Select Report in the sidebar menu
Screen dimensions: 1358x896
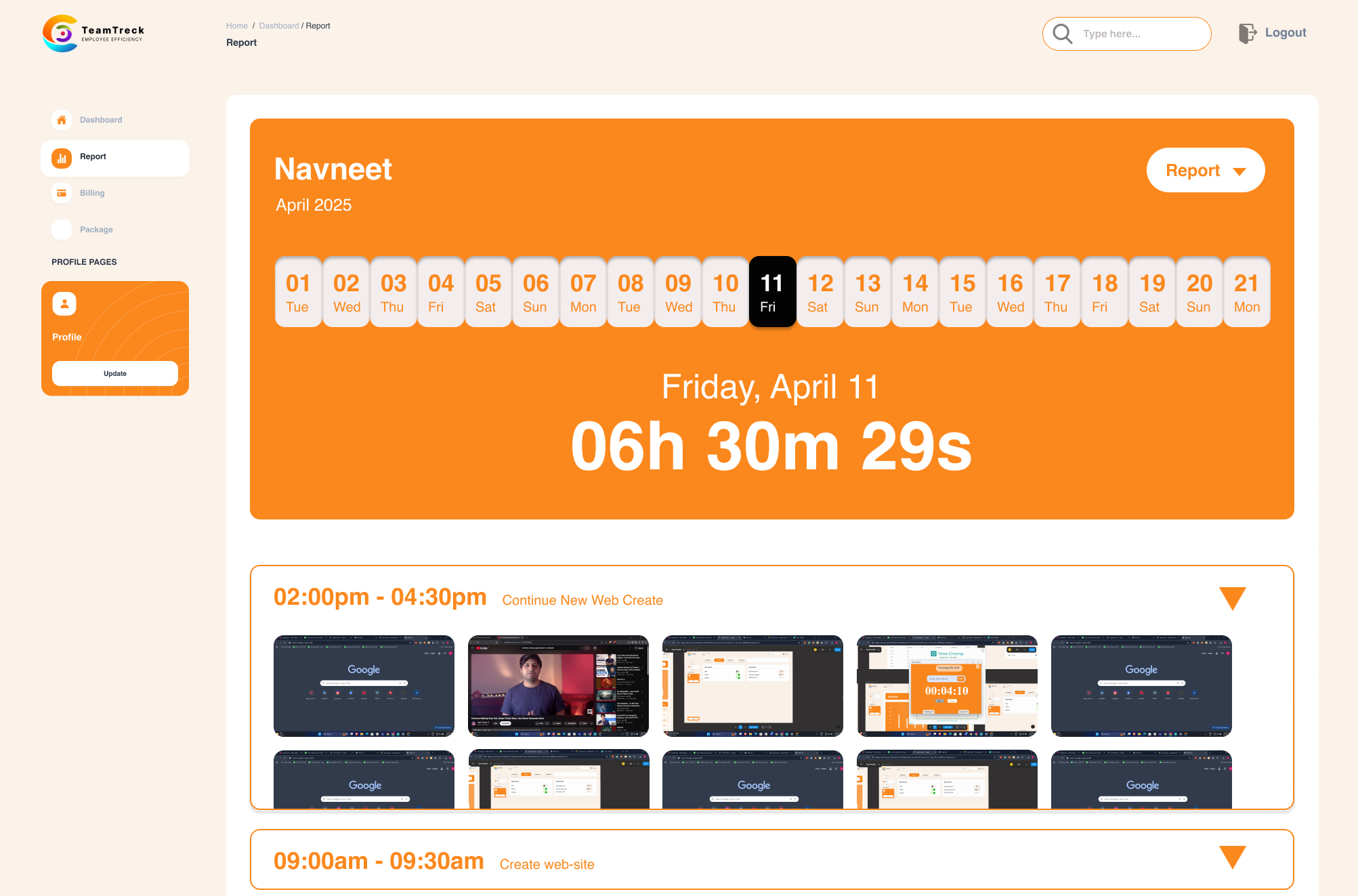coord(114,158)
